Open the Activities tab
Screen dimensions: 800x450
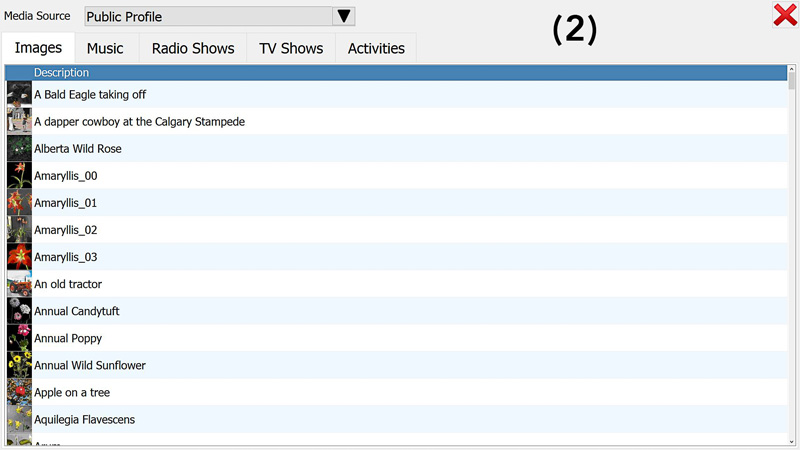[376, 48]
